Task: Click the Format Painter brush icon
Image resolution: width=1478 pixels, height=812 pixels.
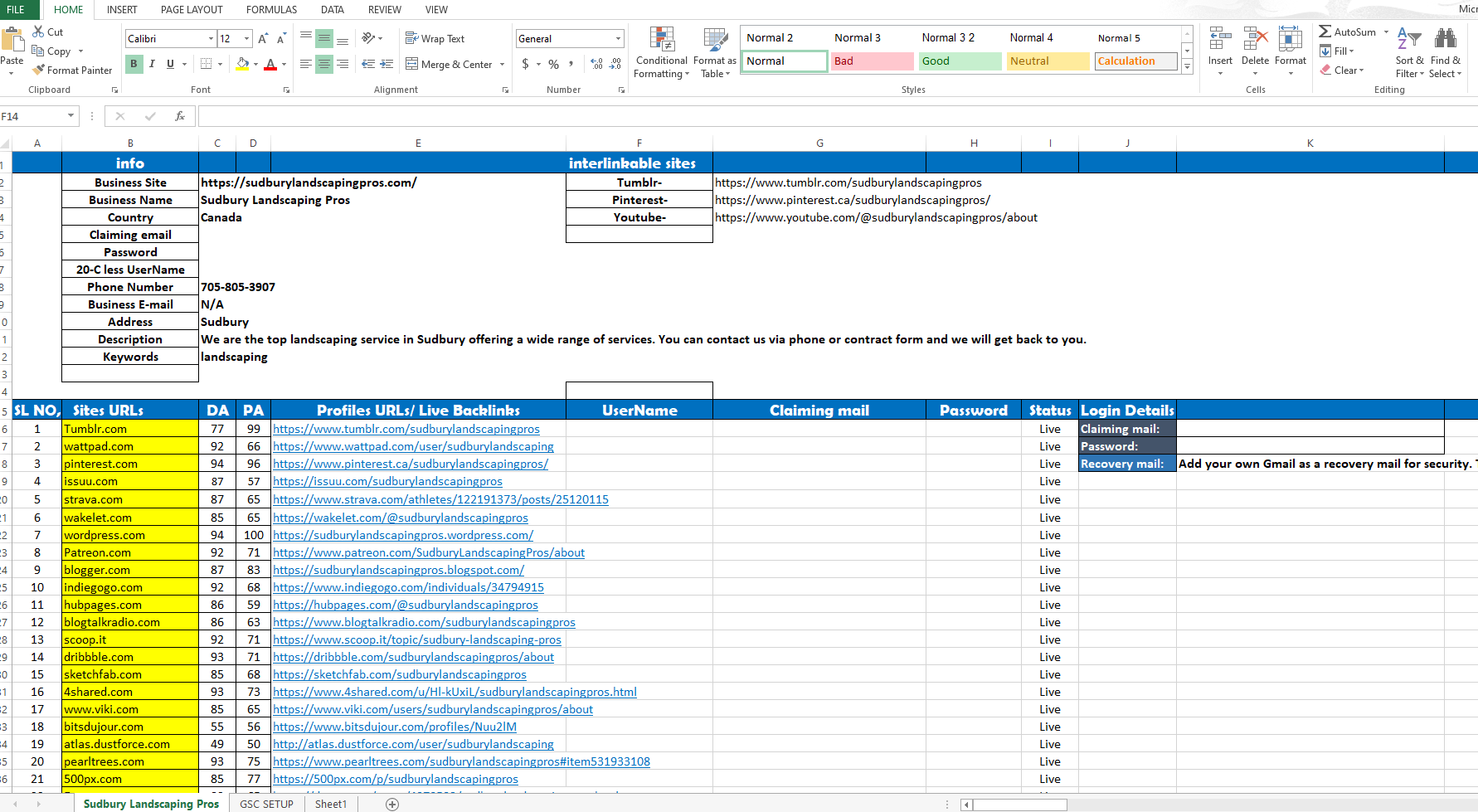Action: point(38,71)
